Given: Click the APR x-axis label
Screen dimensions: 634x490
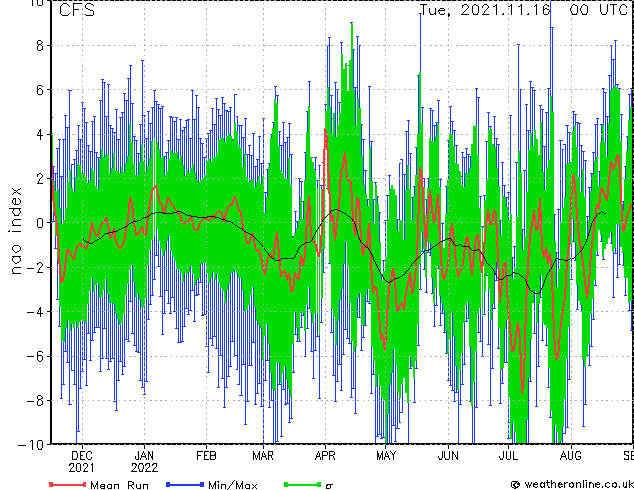Looking at the screenshot, I should pyautogui.click(x=325, y=456).
